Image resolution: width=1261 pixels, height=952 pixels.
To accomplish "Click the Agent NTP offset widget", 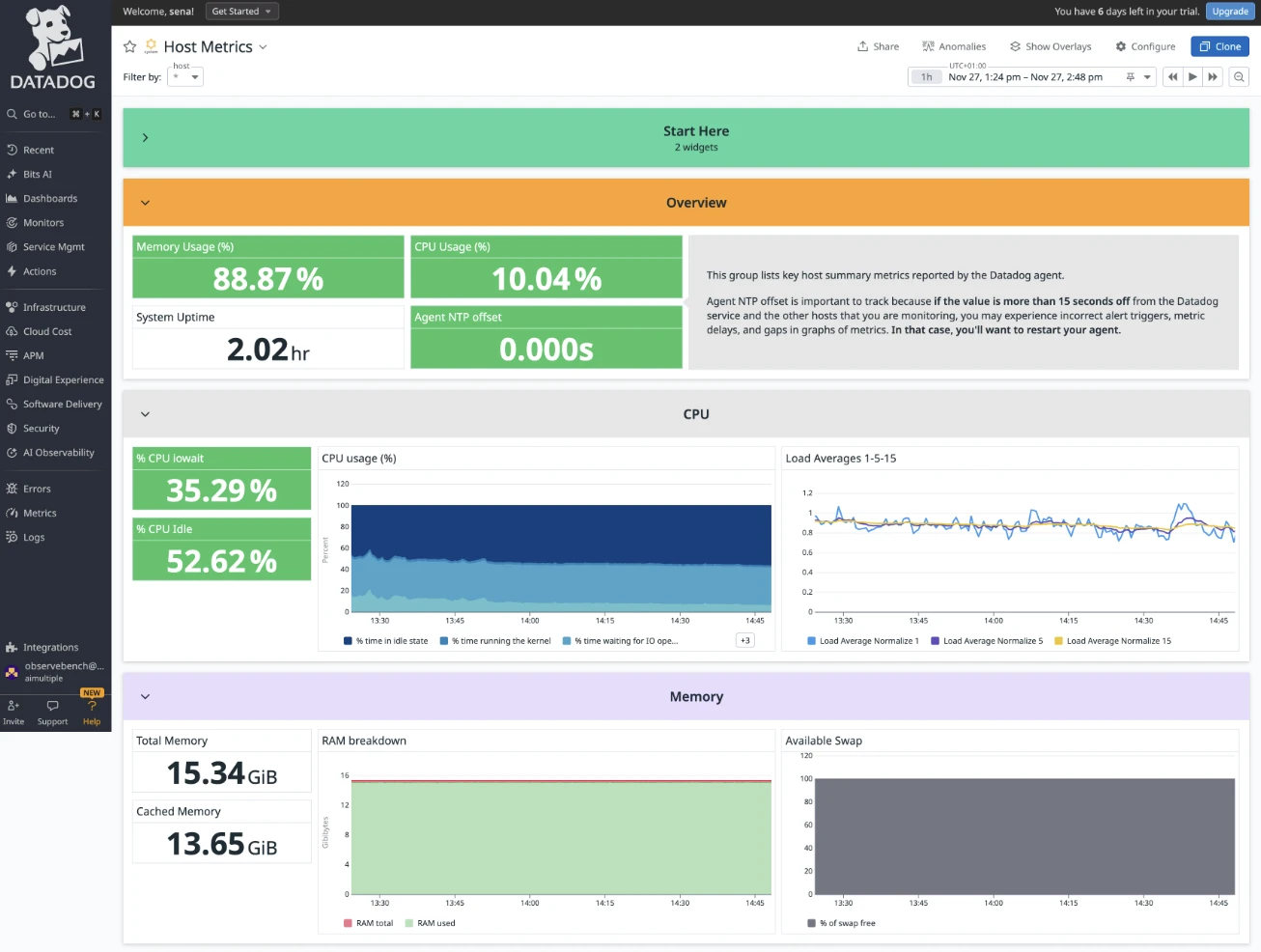I will pyautogui.click(x=546, y=337).
